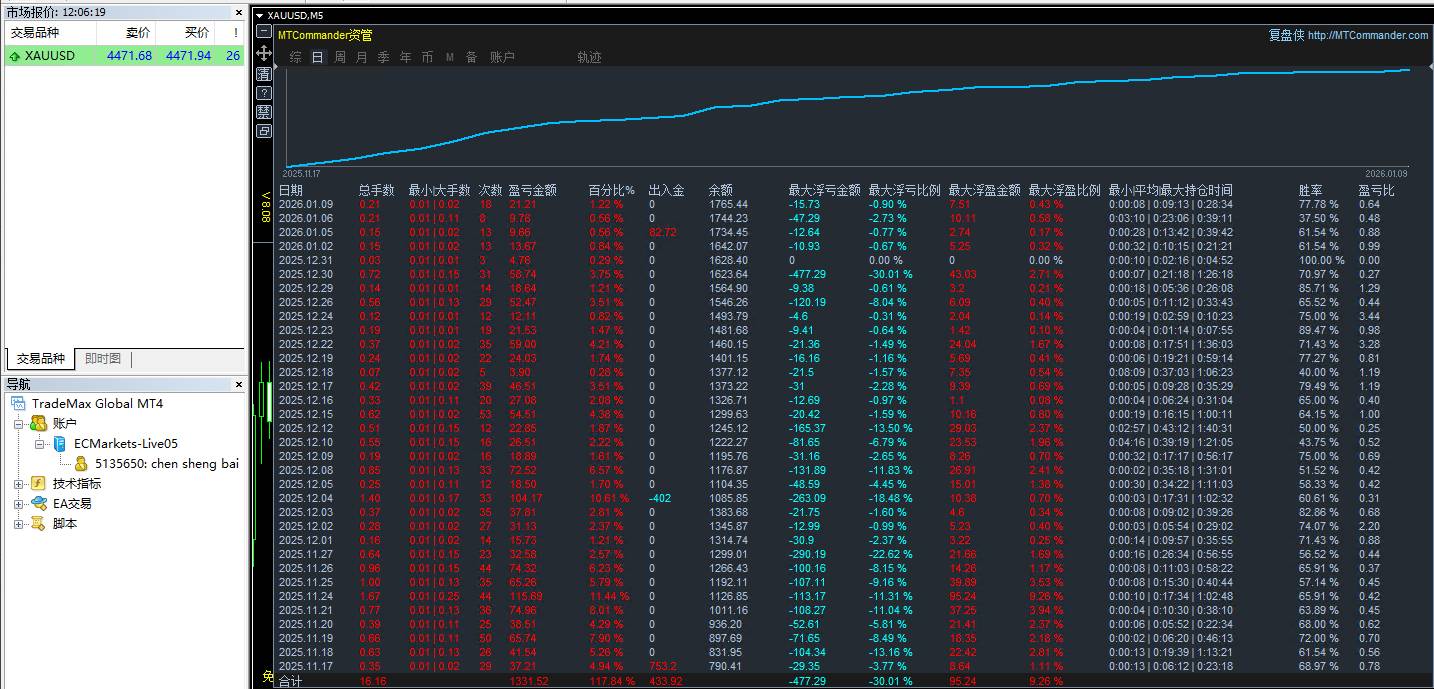Screen dimensions: 1434x689
Task: Click the overlapping windows restore icon
Action: click(264, 131)
